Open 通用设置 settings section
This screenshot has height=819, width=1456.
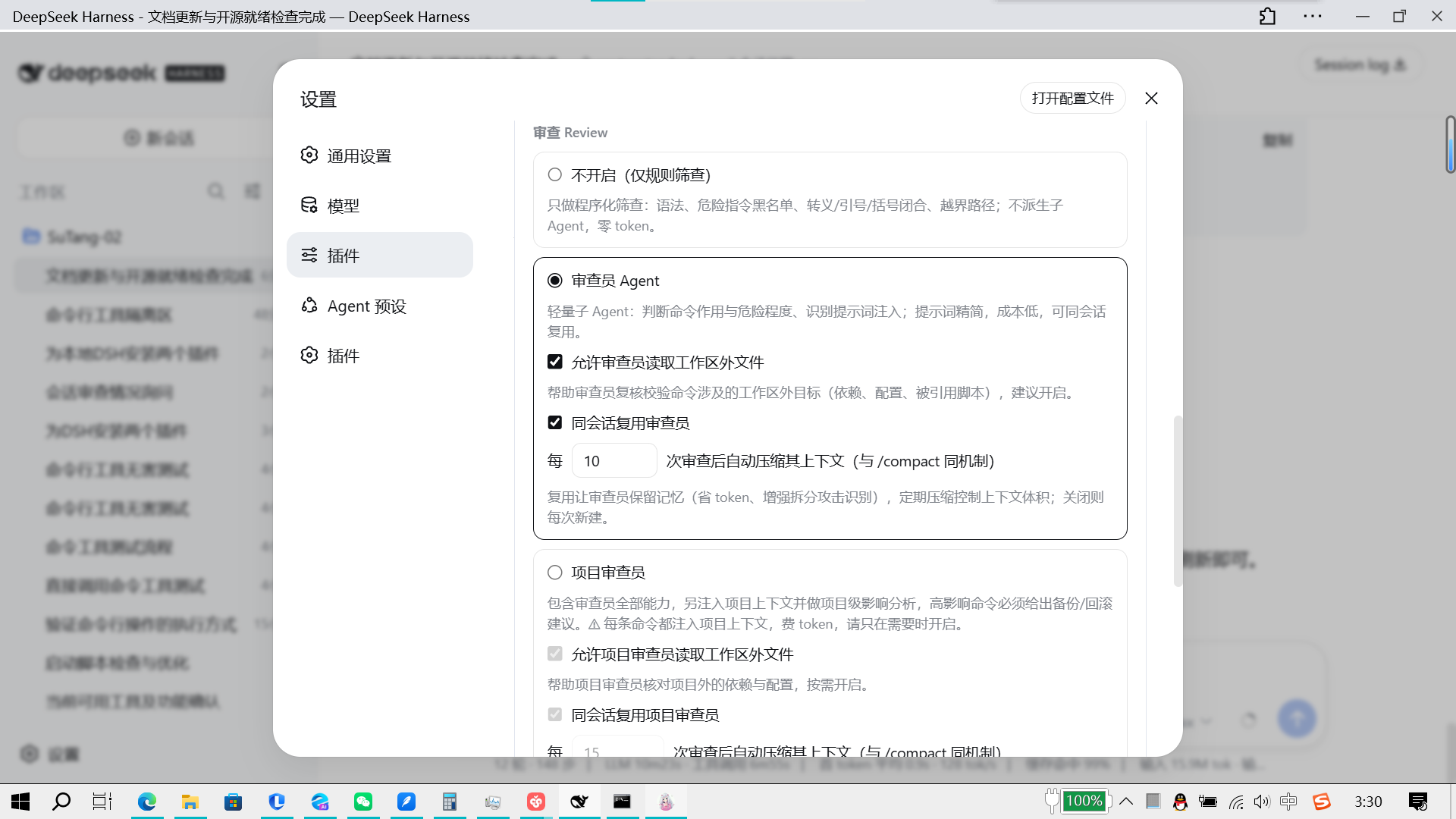click(x=379, y=155)
